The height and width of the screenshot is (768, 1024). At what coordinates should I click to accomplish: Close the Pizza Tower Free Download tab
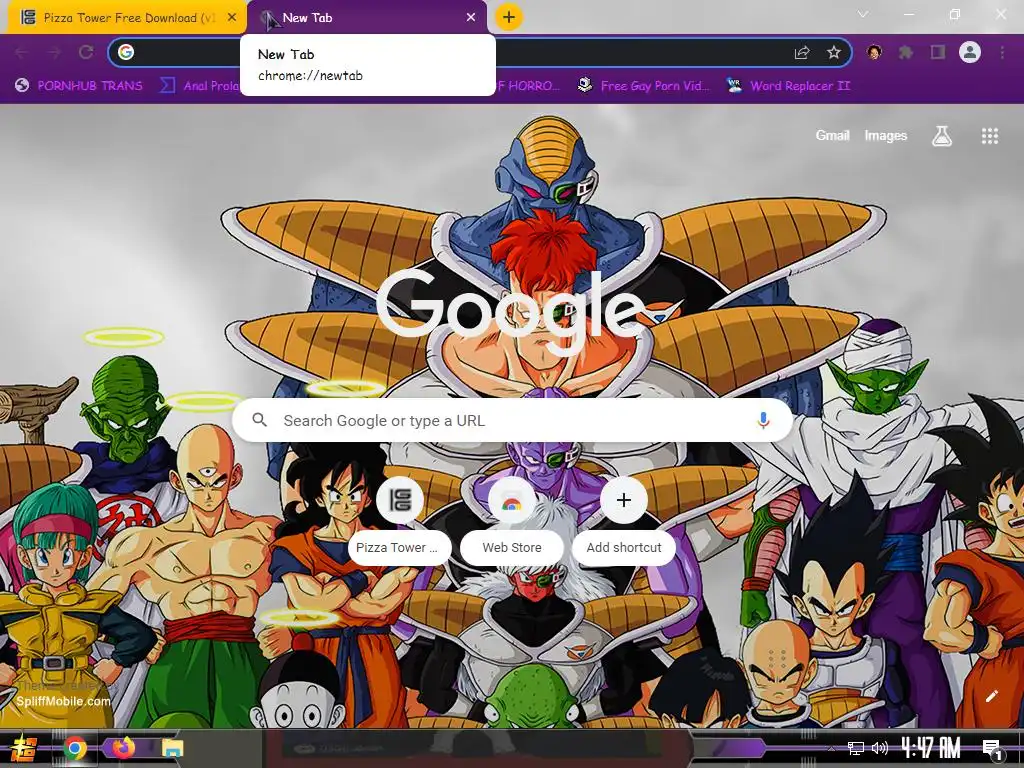click(x=232, y=18)
